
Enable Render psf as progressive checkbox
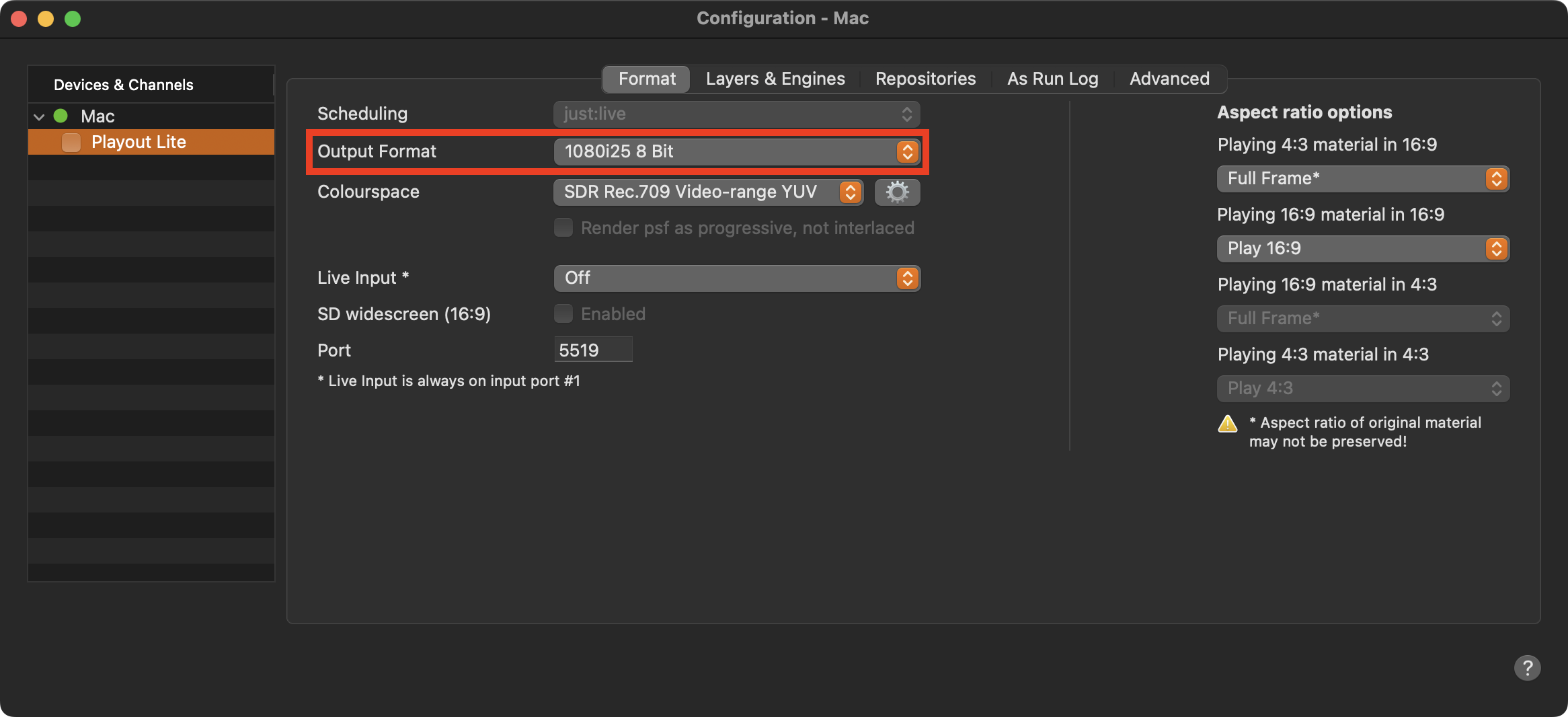pyautogui.click(x=563, y=227)
